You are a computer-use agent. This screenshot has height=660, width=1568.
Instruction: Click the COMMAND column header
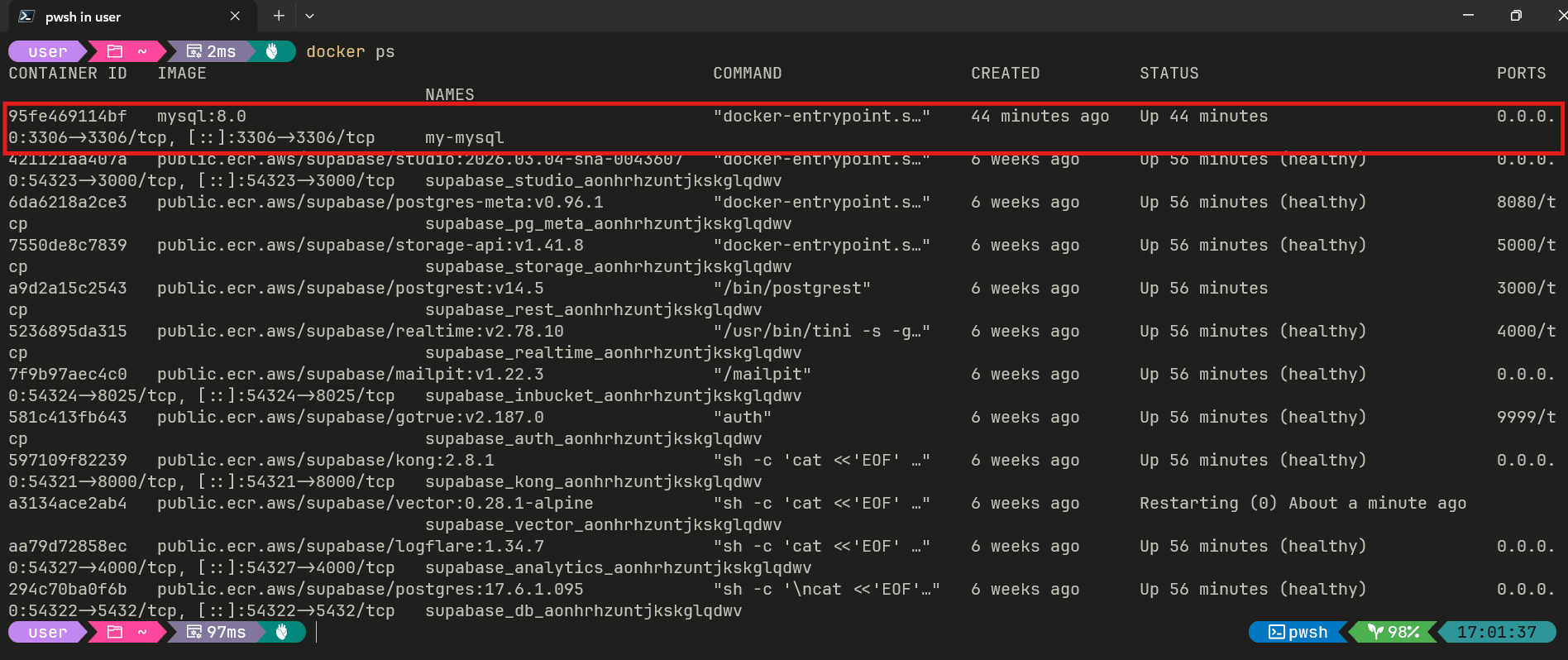(748, 73)
